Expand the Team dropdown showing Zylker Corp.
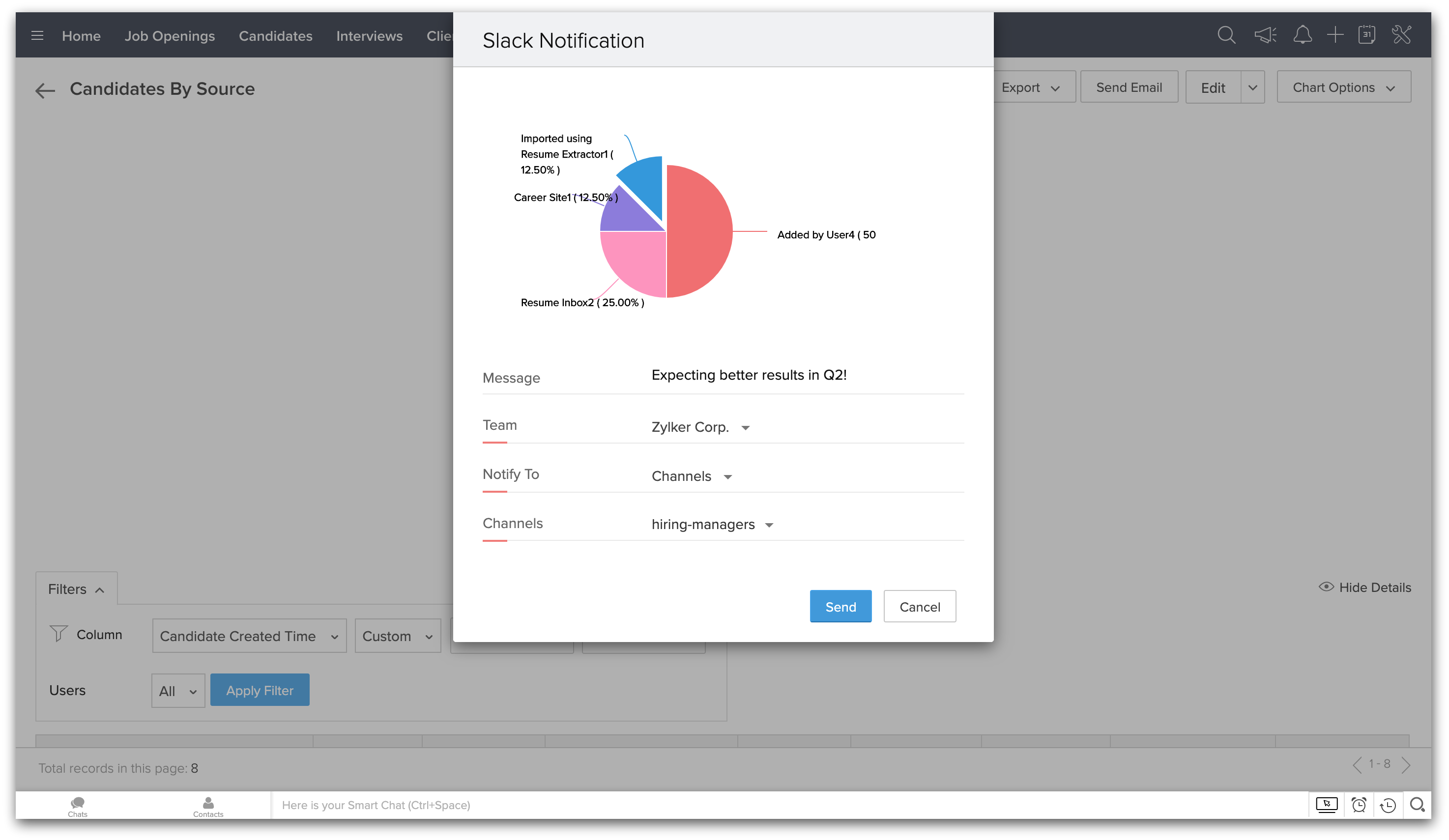This screenshot has width=1449, height=840. (700, 427)
